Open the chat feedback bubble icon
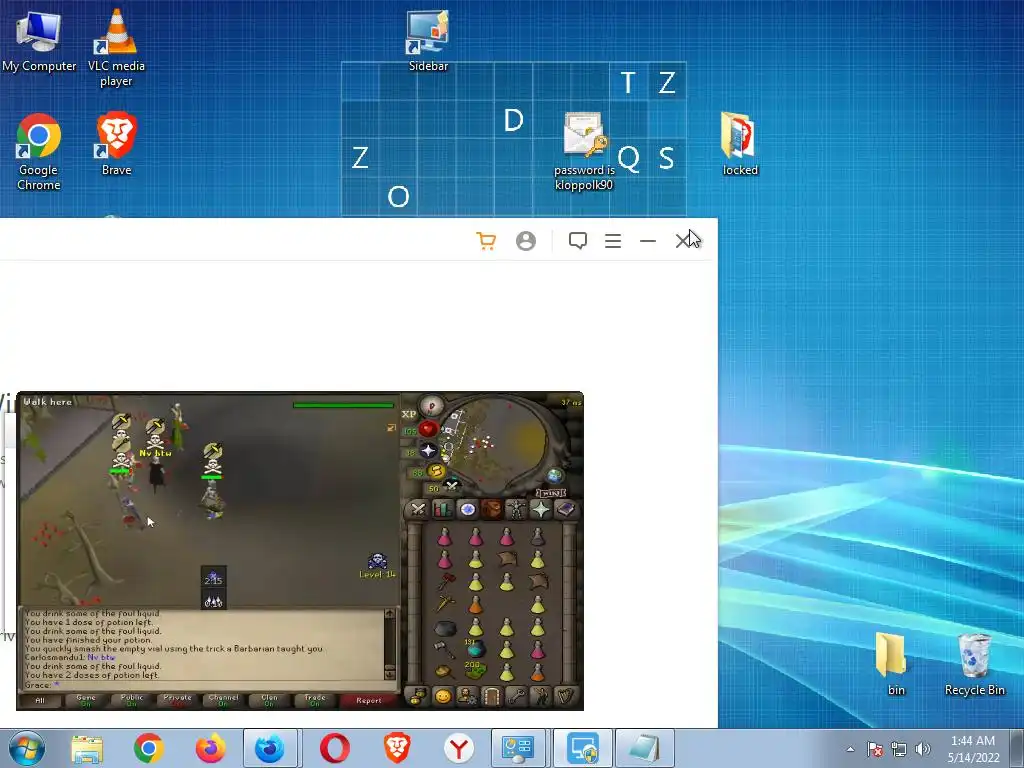 [577, 241]
